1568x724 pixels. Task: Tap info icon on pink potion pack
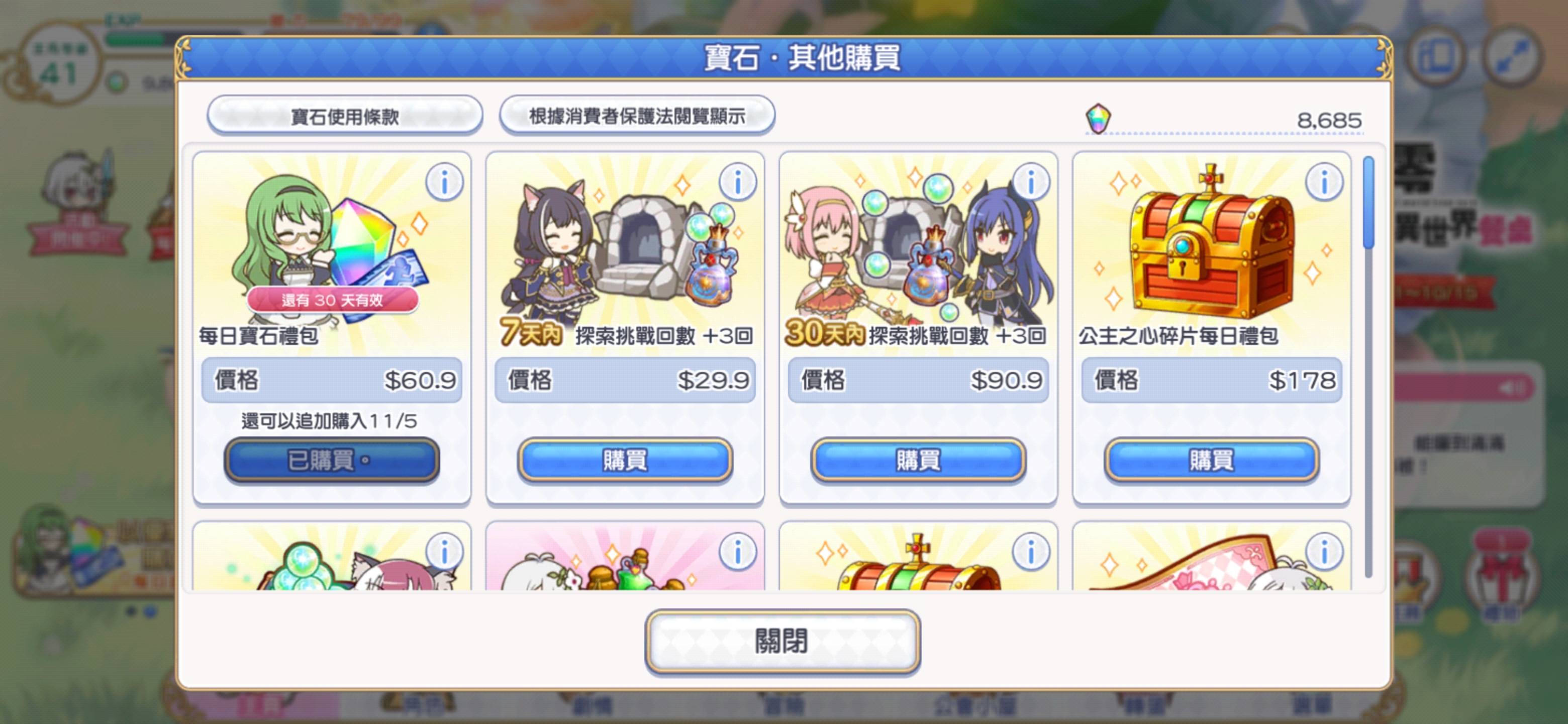pyautogui.click(x=738, y=552)
